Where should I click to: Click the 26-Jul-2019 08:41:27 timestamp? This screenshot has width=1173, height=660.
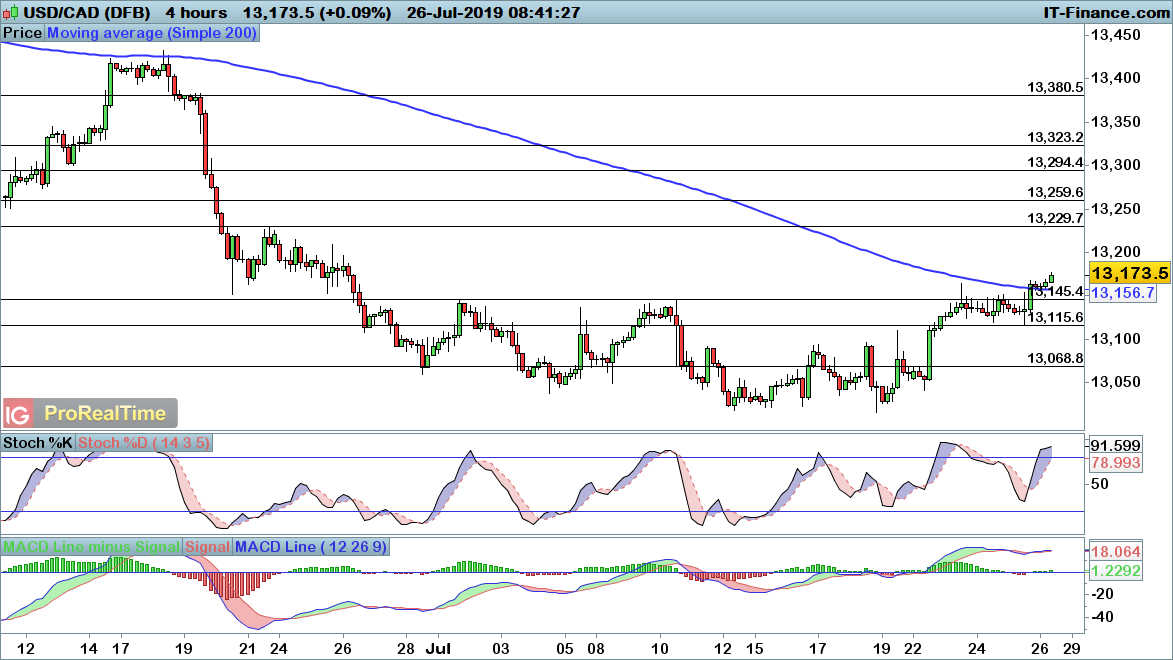tap(493, 13)
